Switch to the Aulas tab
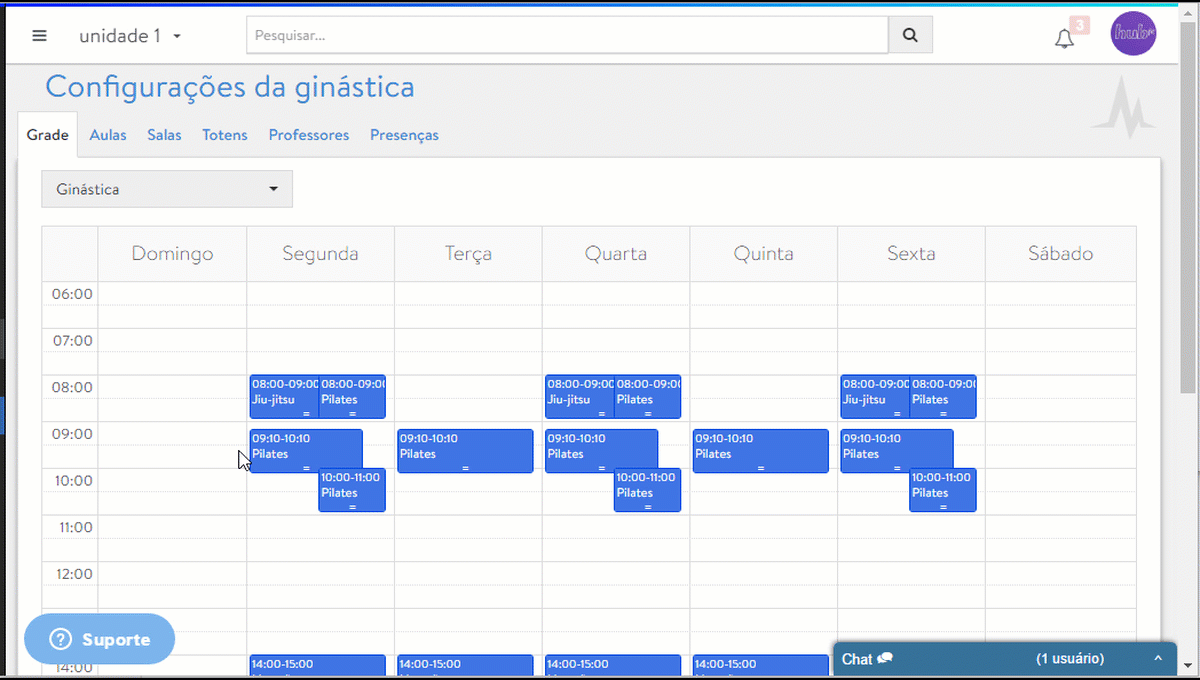This screenshot has height=680, width=1200. (108, 135)
